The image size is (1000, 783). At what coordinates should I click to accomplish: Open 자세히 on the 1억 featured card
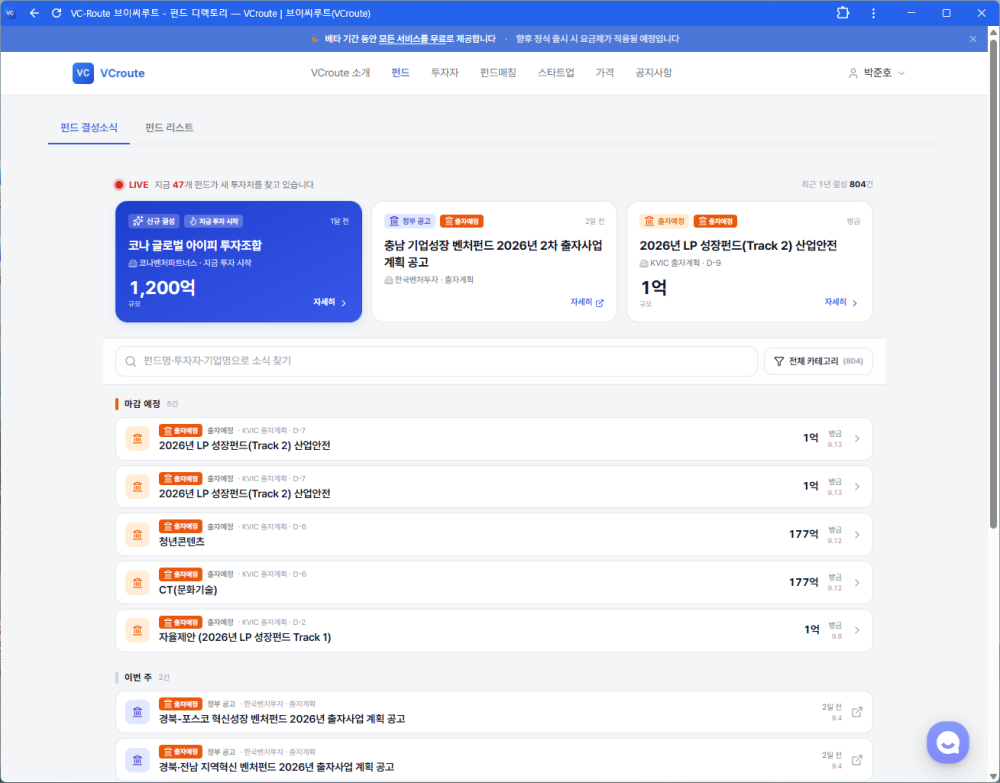pos(841,302)
